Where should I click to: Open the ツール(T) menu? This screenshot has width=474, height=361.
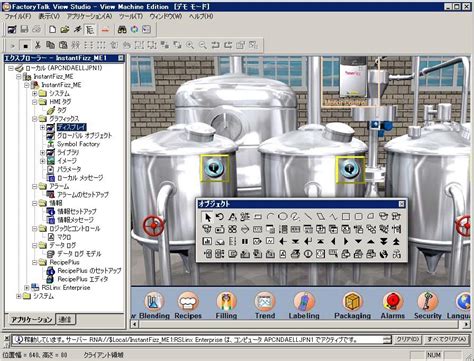(x=131, y=16)
